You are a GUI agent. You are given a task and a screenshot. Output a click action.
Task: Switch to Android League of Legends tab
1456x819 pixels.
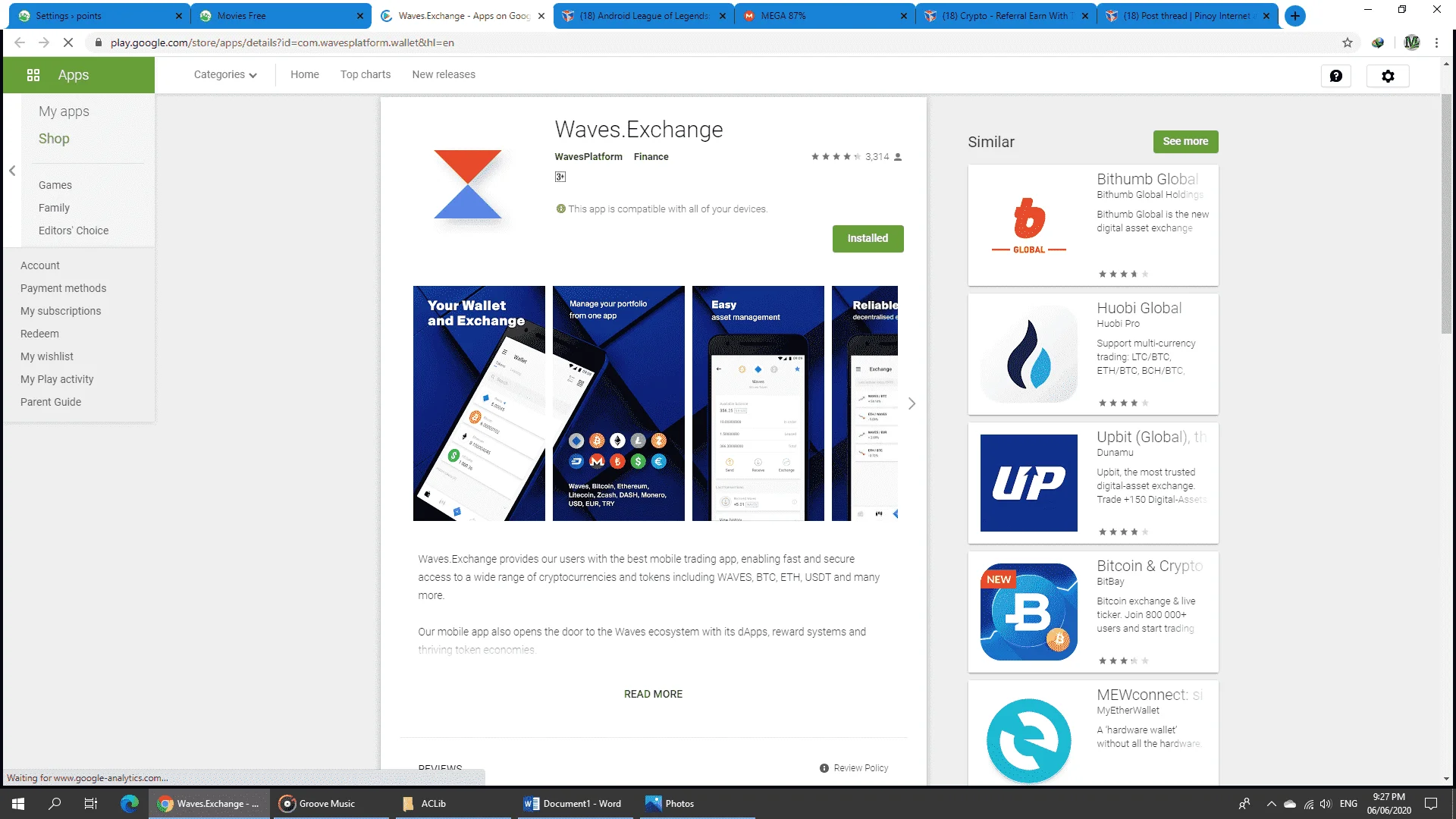643,16
